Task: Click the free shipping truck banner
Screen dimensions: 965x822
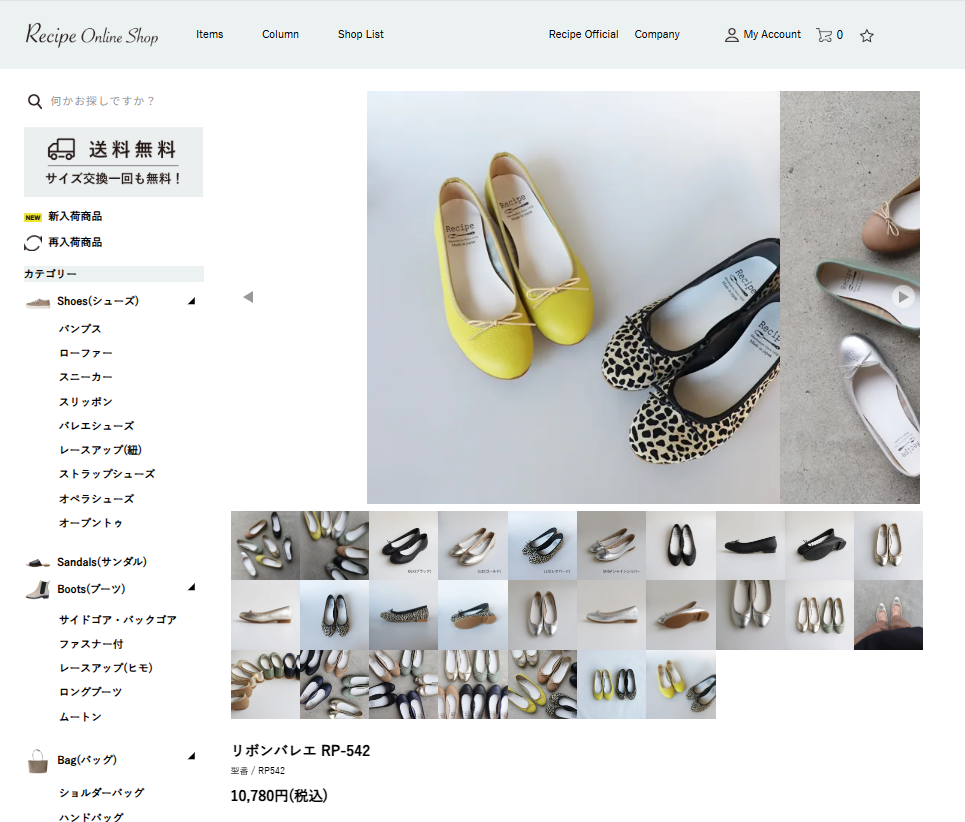Action: (x=113, y=162)
